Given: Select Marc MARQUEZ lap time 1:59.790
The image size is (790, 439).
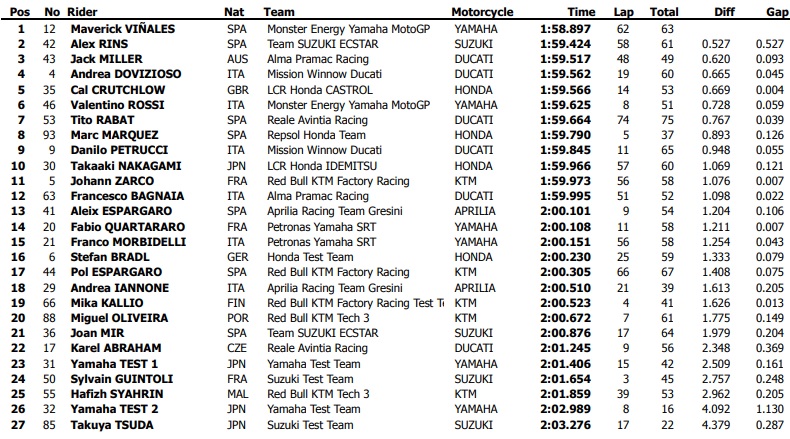Looking at the screenshot, I should (x=565, y=135).
